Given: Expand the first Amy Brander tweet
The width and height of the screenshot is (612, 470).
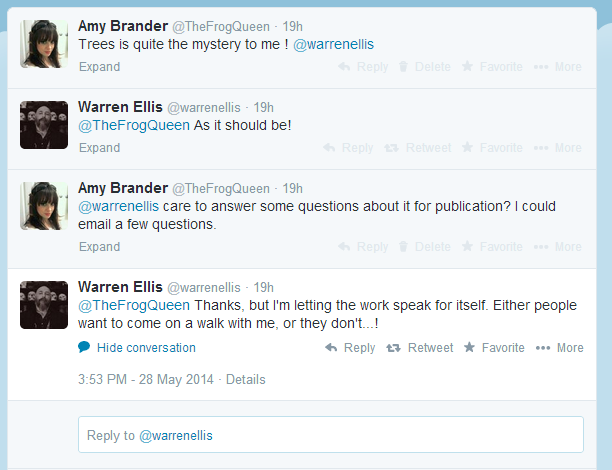Looking at the screenshot, I should tap(100, 67).
